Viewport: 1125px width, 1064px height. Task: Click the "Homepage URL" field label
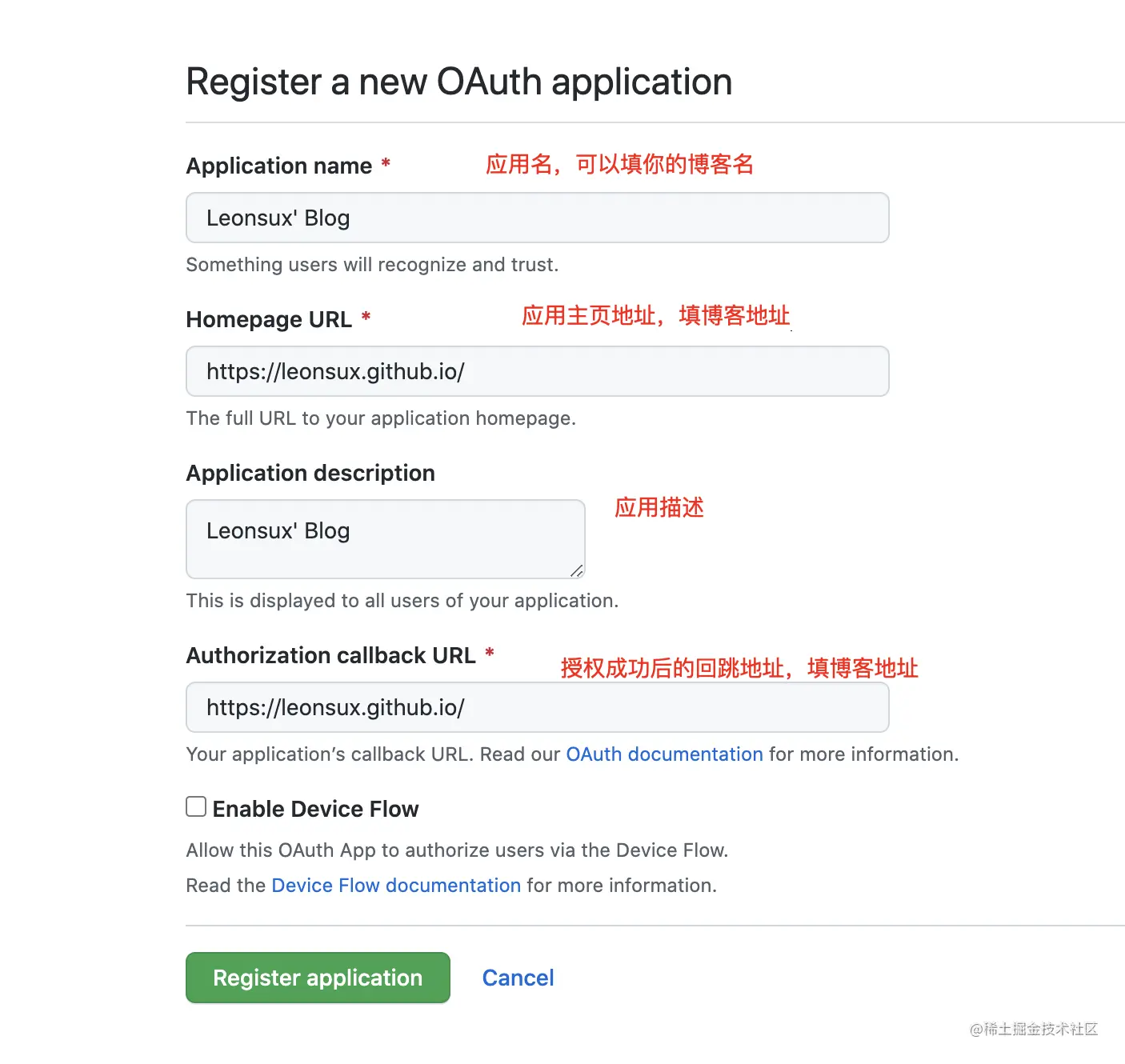pos(269,319)
